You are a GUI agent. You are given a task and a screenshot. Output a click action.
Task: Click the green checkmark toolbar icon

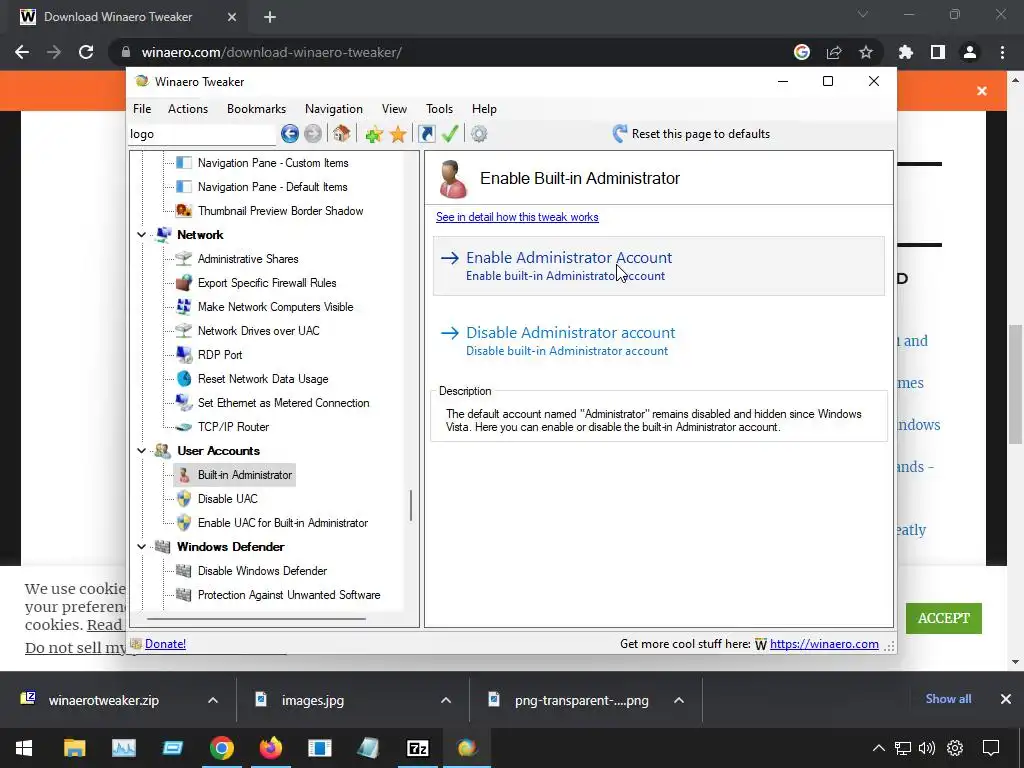(x=450, y=134)
